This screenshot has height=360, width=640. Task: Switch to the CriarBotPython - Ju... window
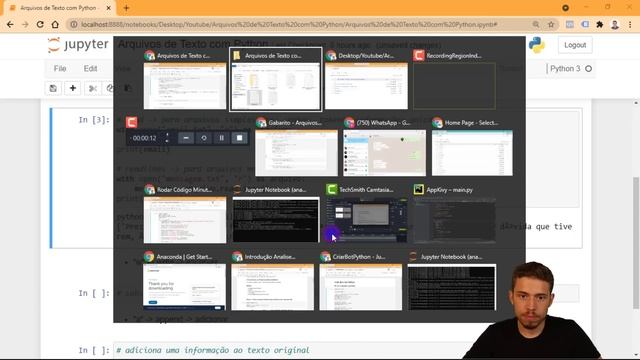point(360,287)
